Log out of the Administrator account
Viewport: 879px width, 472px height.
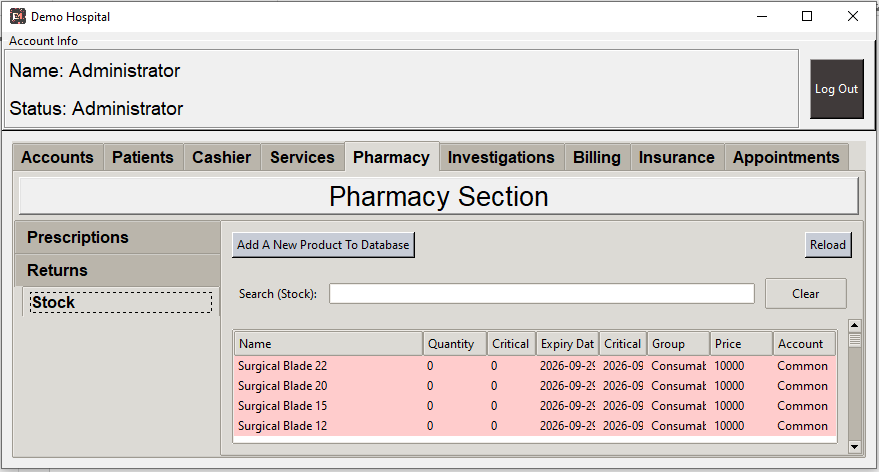click(836, 89)
